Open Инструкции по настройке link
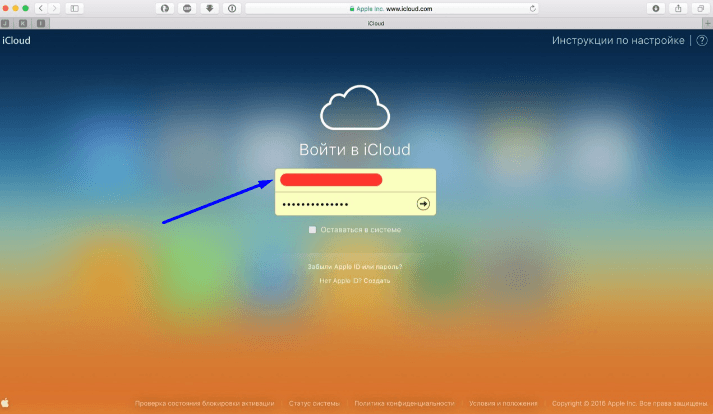The width and height of the screenshot is (713, 414). 618,40
